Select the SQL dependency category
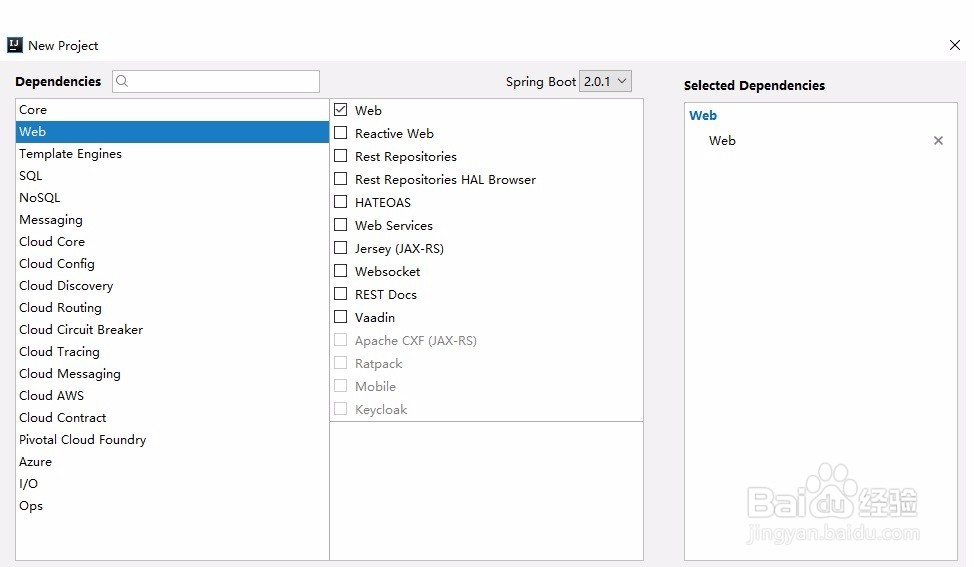974x567 pixels. (31, 176)
